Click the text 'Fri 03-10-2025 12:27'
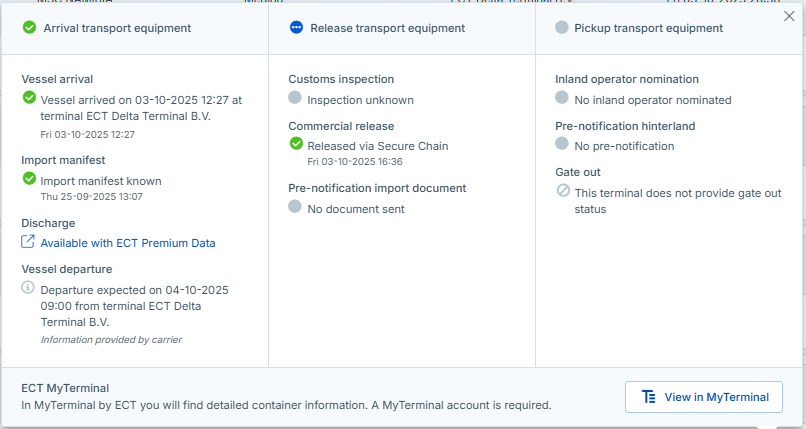Screen dimensions: 806x429 [x=87, y=135]
